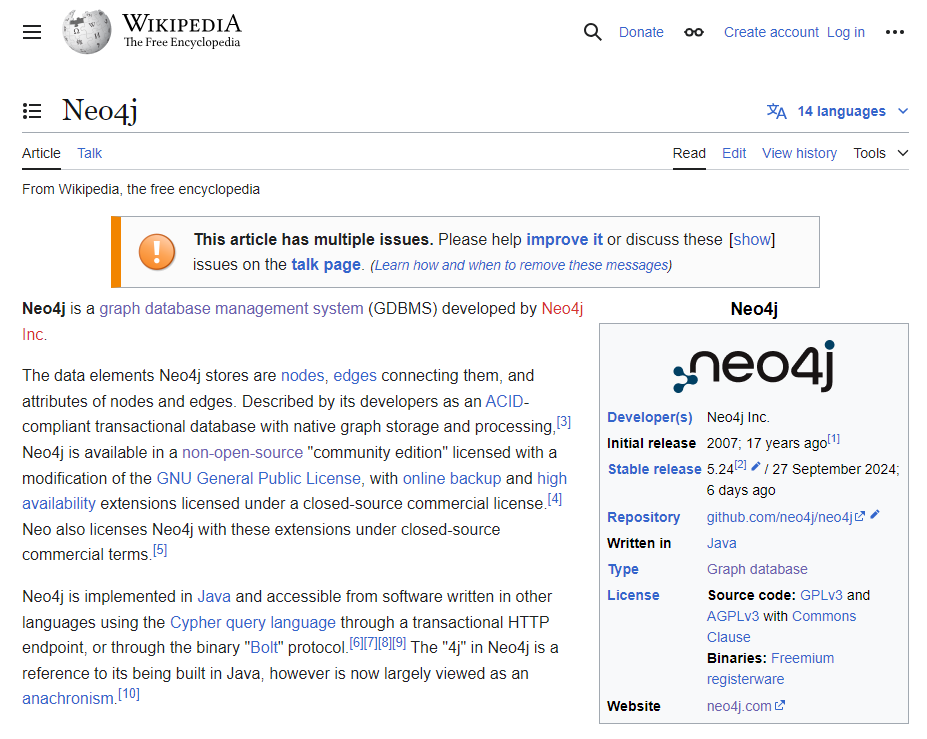Click the orange warning notice icon

157,252
